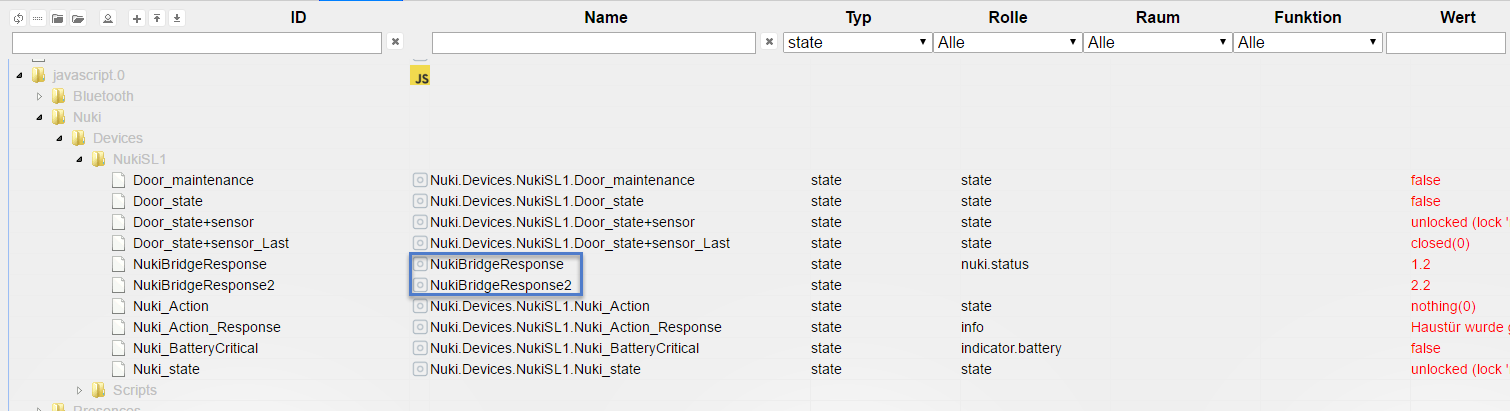Click the expert mode person icon
This screenshot has width=1510, height=411.
pyautogui.click(x=108, y=18)
